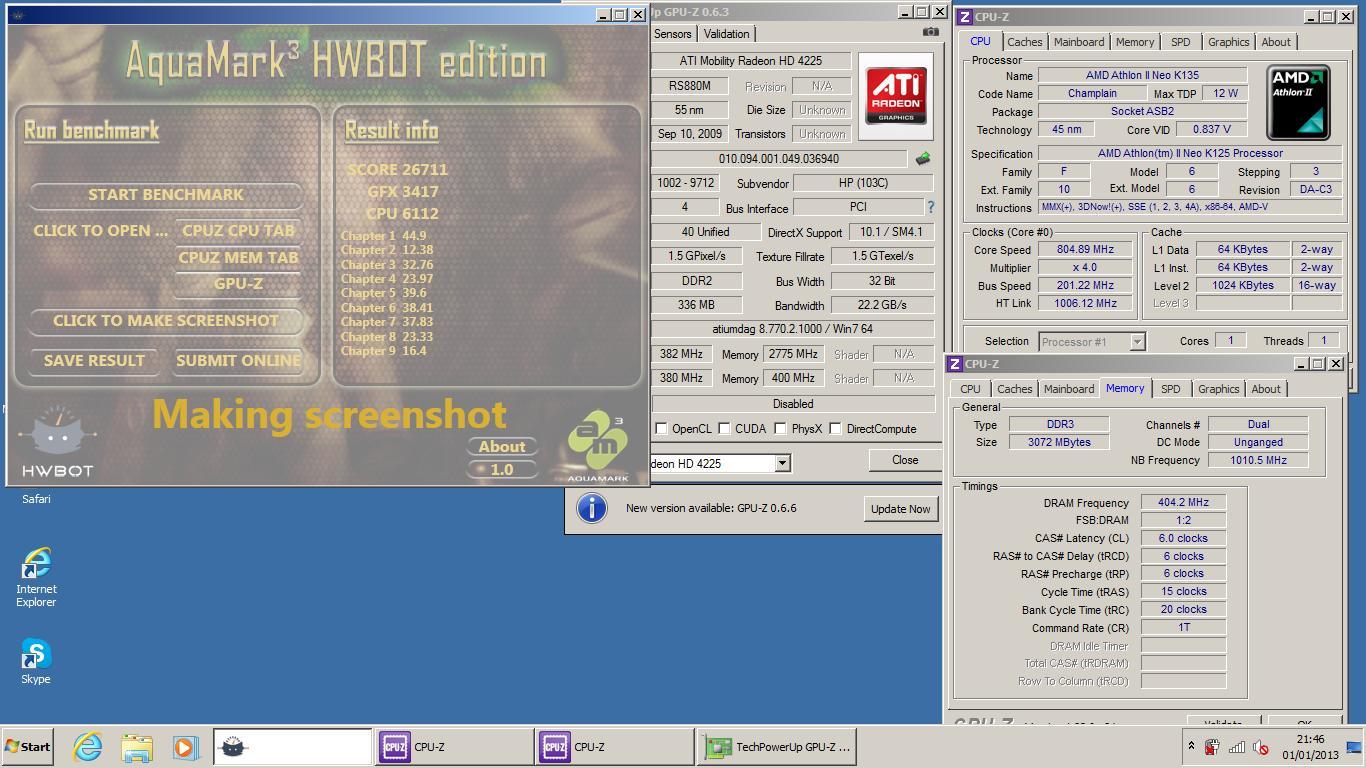
Task: Enable the PhysX checkbox
Action: tap(780, 429)
